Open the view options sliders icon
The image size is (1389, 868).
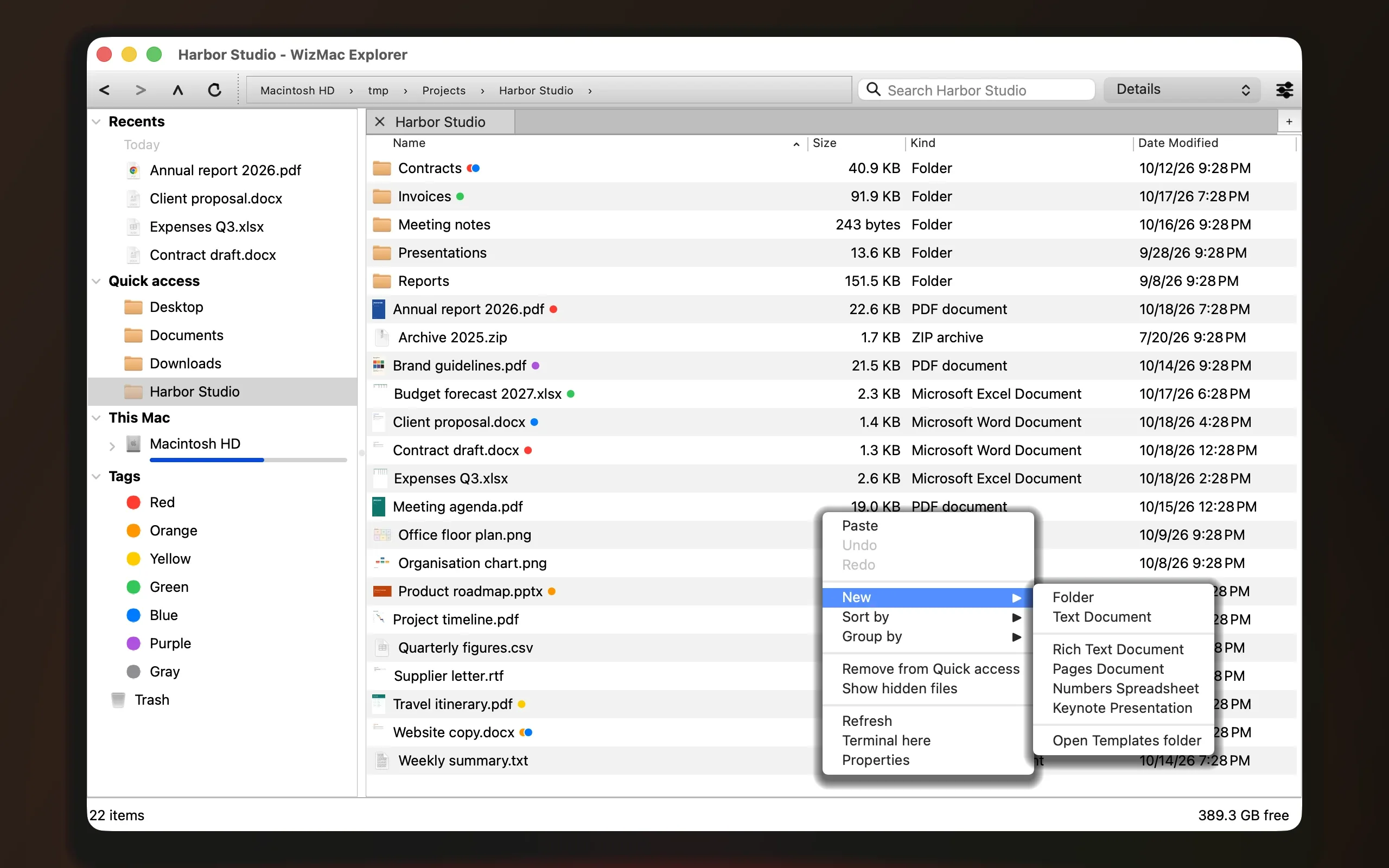(x=1284, y=90)
